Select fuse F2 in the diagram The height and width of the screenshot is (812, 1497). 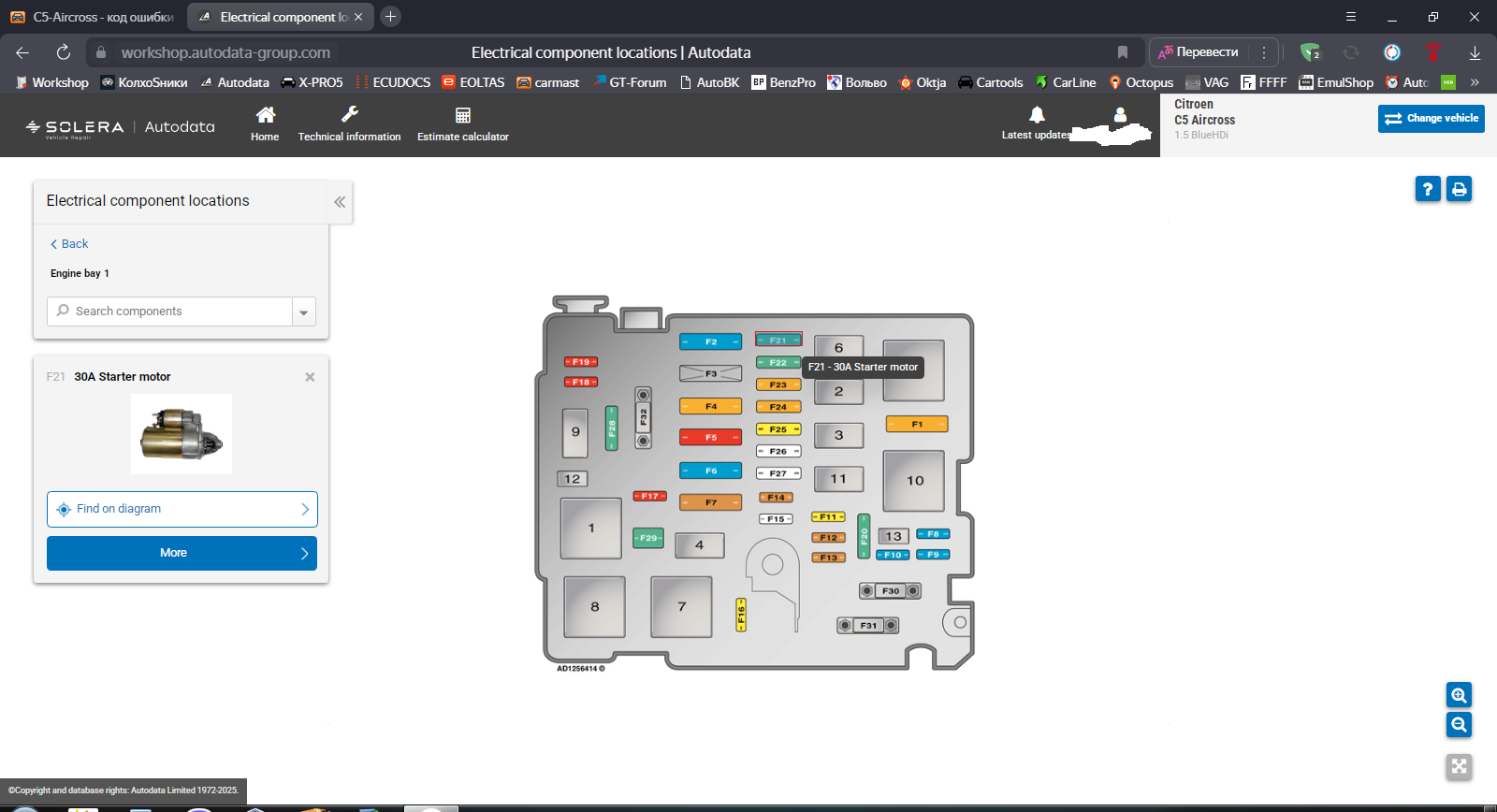pos(711,342)
